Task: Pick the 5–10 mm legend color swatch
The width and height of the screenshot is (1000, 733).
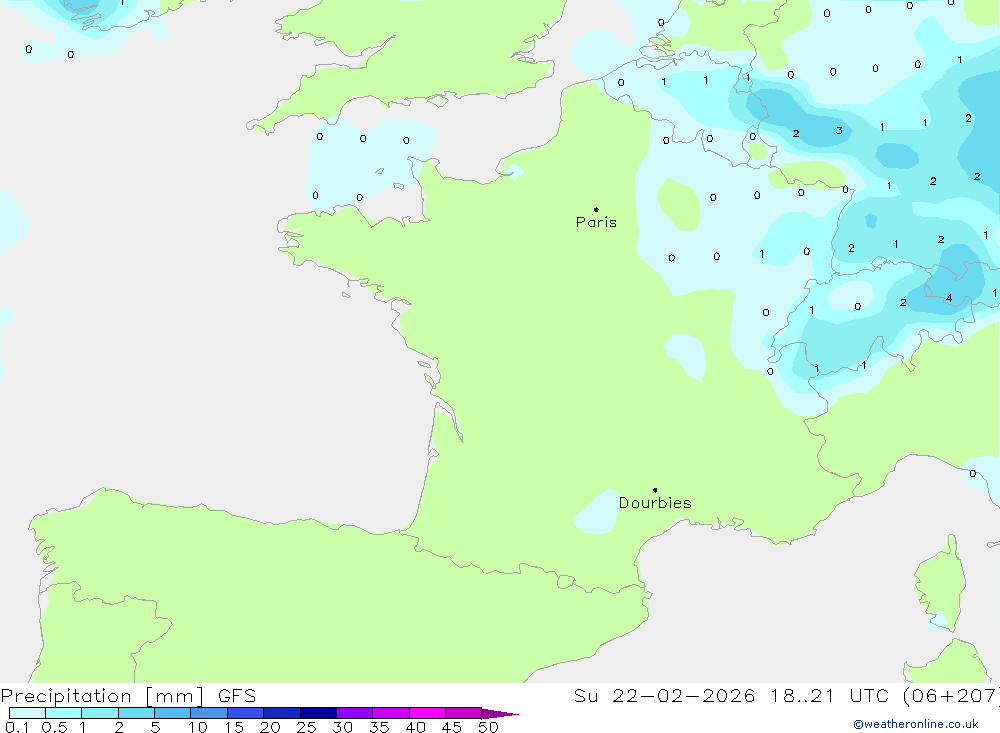Action: pyautogui.click(x=172, y=713)
